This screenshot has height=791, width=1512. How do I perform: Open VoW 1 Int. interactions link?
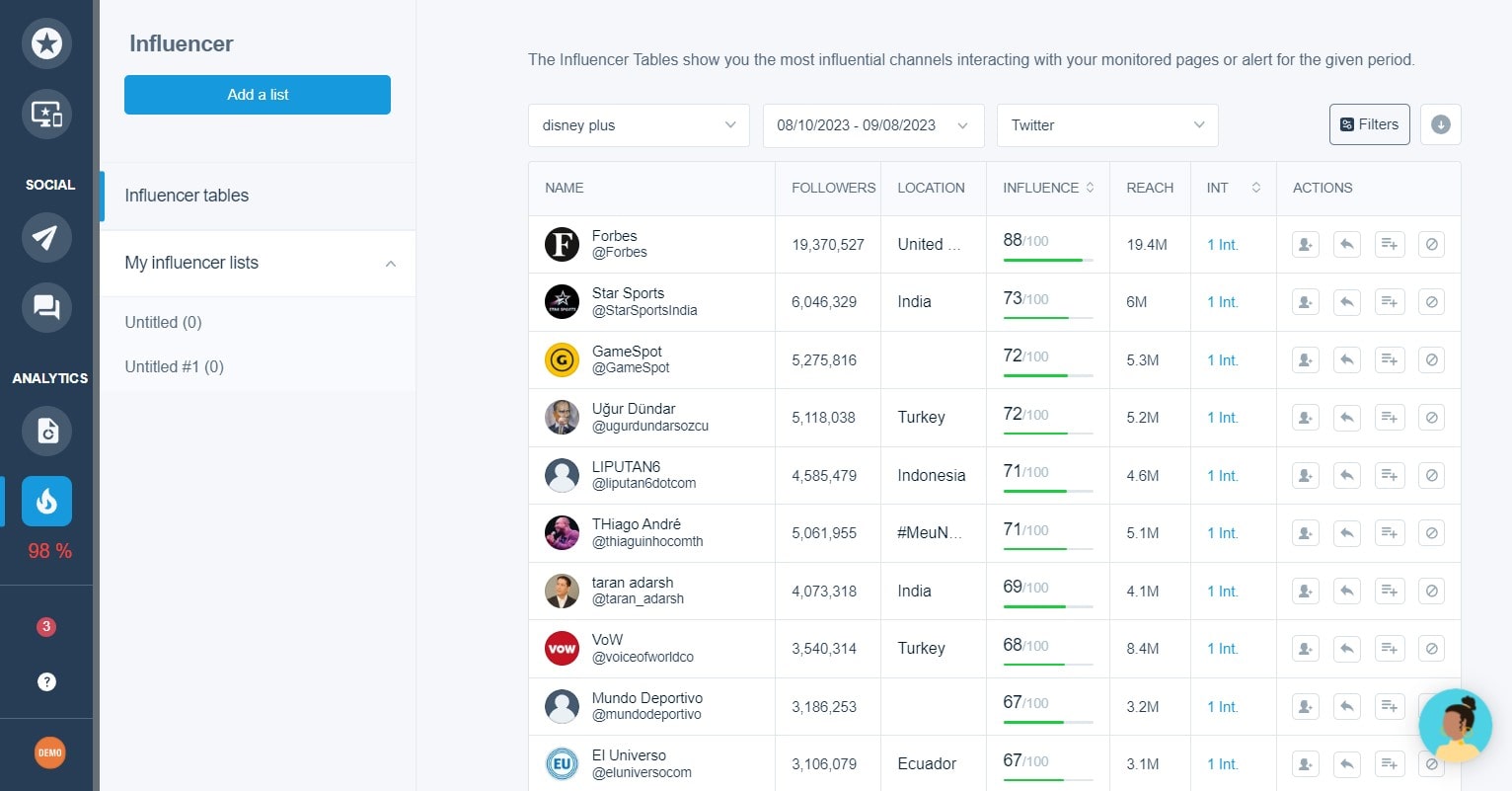(x=1222, y=649)
